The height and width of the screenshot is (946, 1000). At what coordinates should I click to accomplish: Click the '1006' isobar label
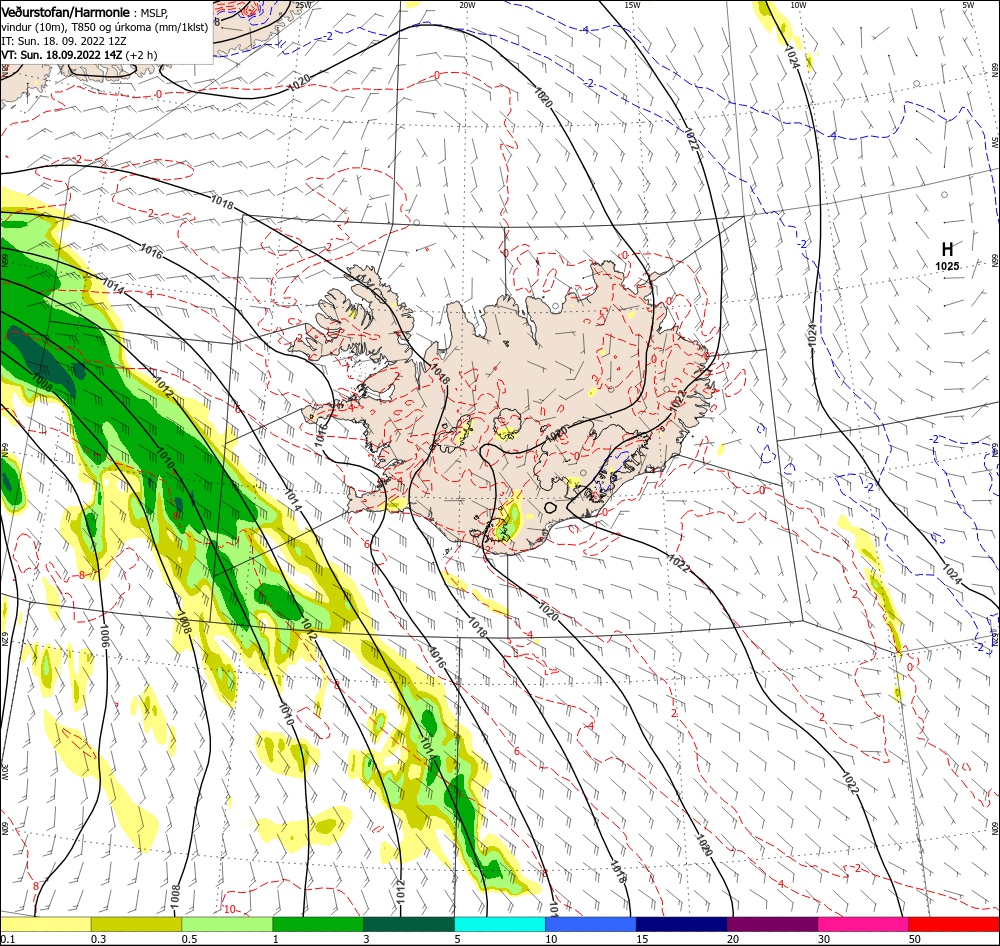point(105,635)
